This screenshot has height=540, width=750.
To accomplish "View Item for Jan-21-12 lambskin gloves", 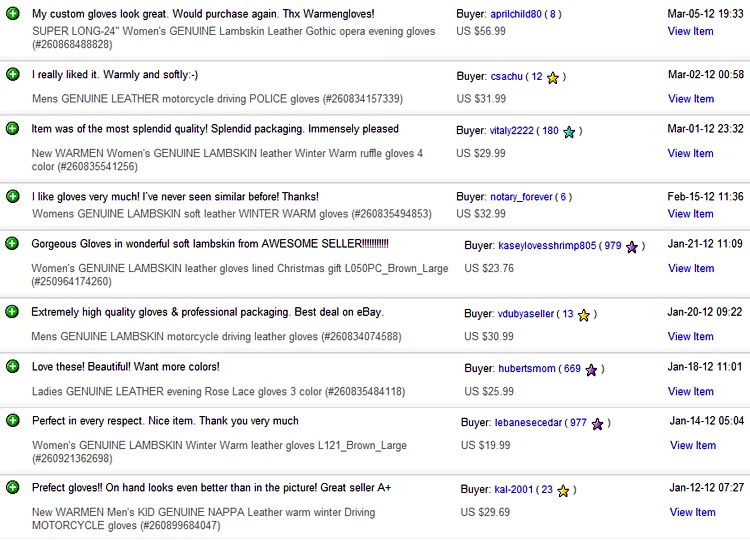I will (x=691, y=268).
